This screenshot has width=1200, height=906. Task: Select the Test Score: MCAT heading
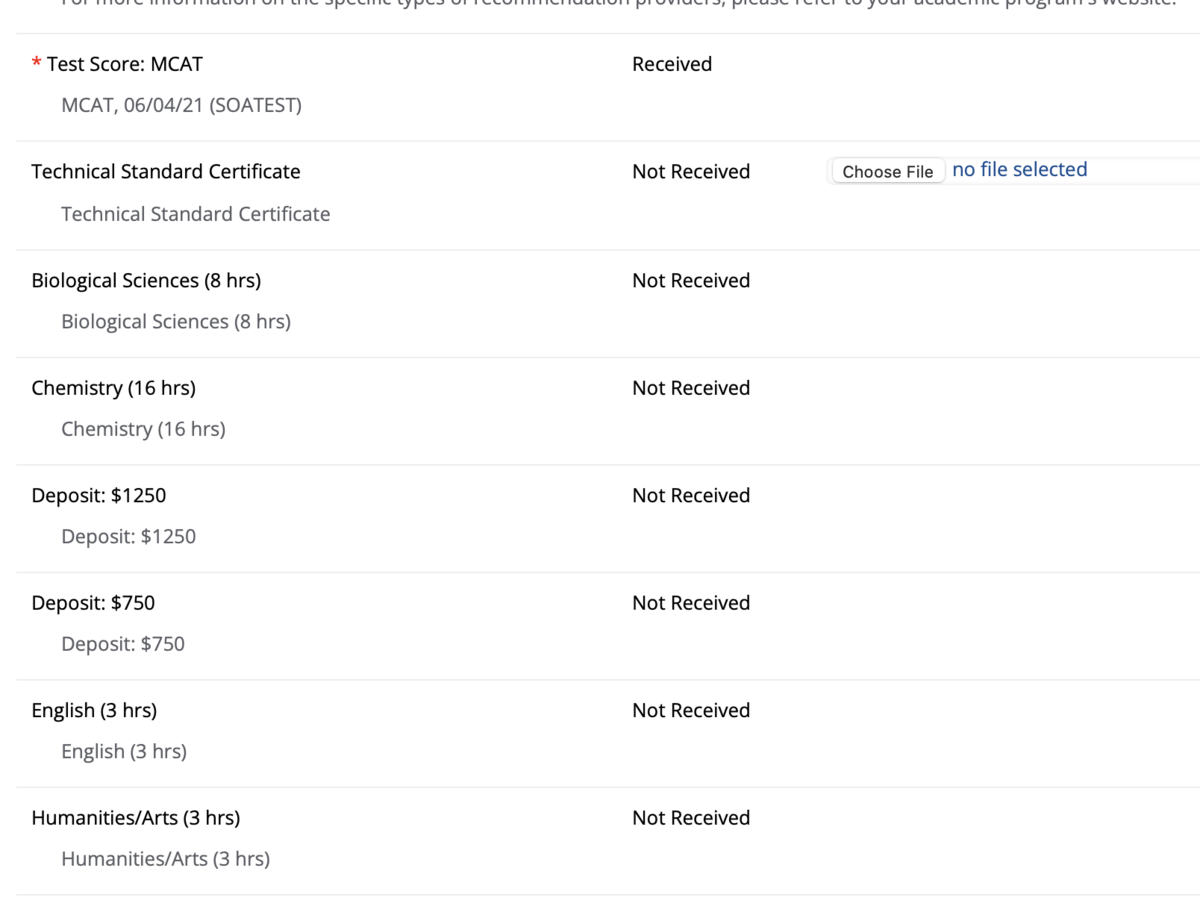tap(125, 64)
